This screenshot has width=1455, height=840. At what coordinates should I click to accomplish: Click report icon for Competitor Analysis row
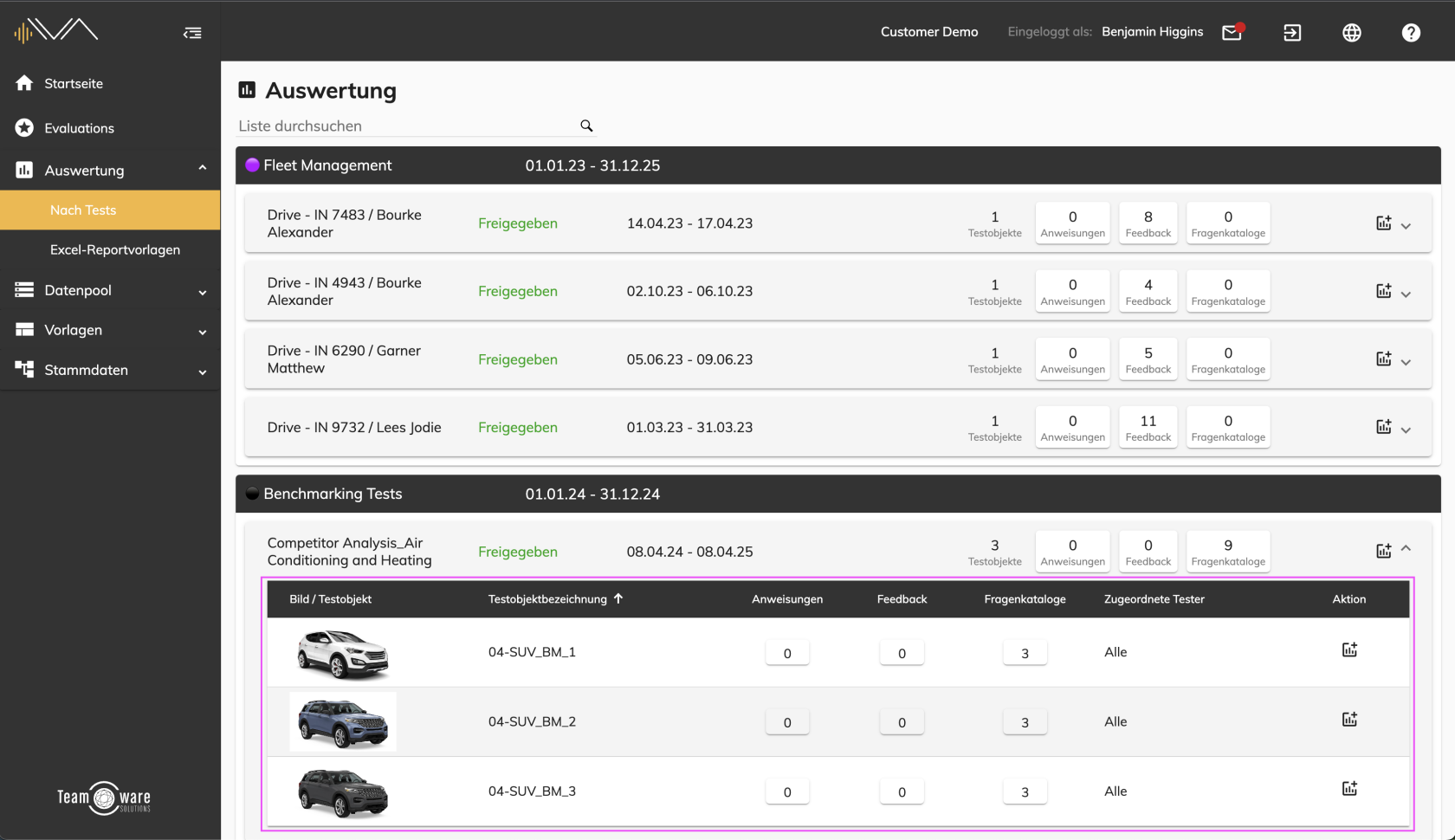[1384, 551]
